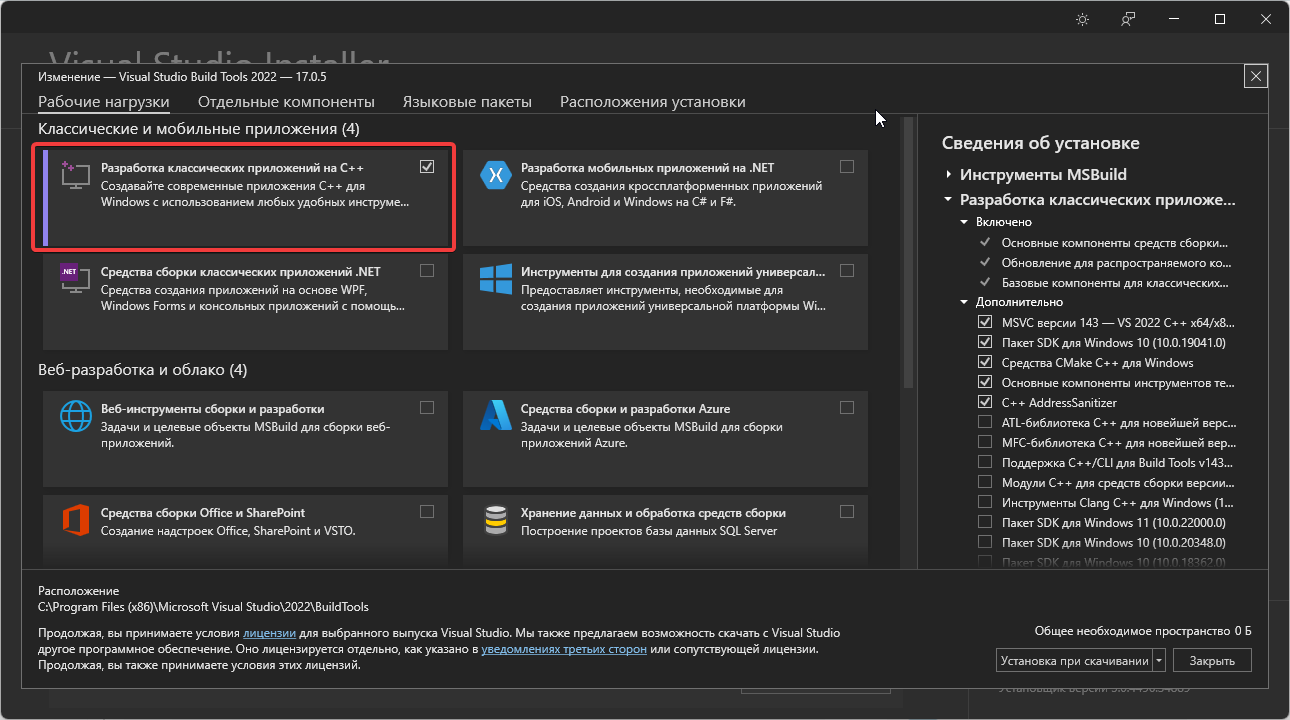This screenshot has width=1290, height=720.
Task: Check the web build tools workload
Action: tap(427, 408)
